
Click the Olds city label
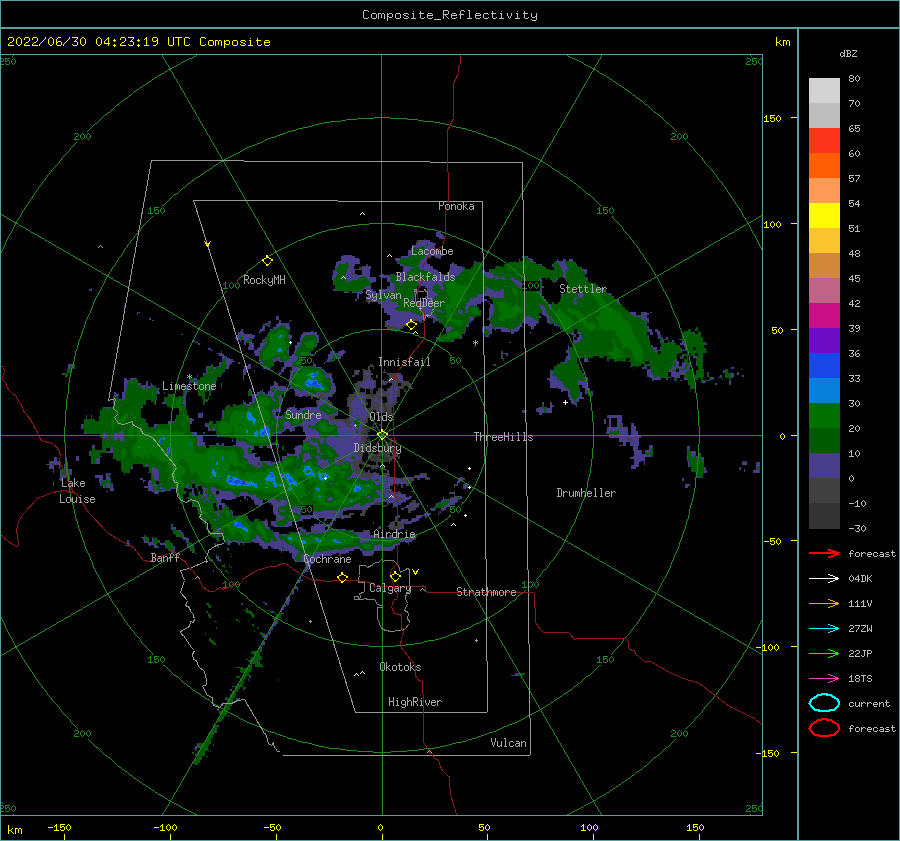pyautogui.click(x=381, y=417)
